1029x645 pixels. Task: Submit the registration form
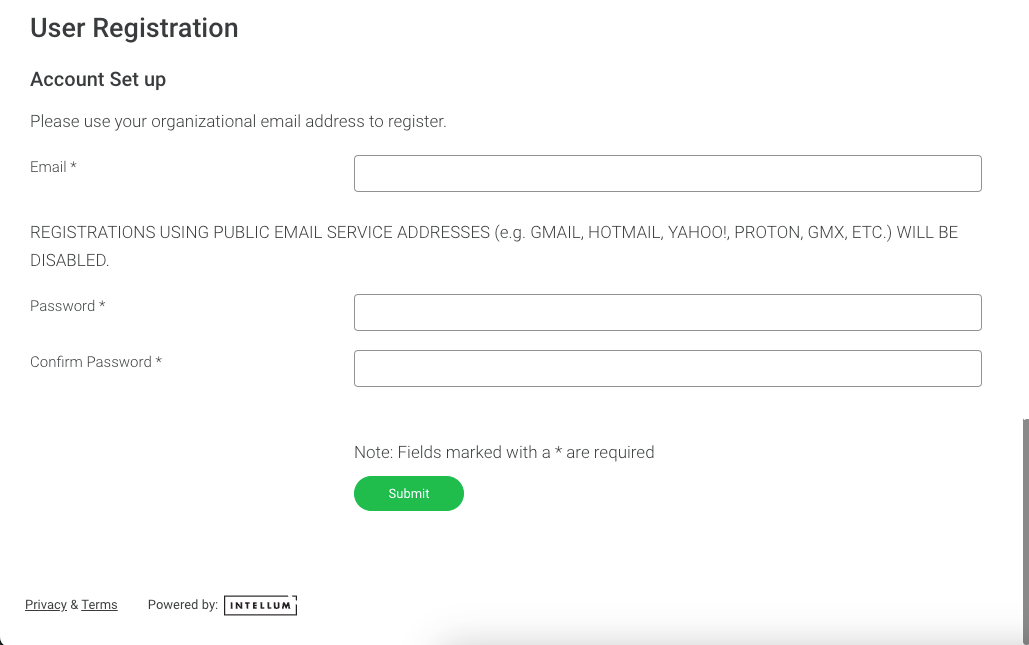tap(408, 493)
